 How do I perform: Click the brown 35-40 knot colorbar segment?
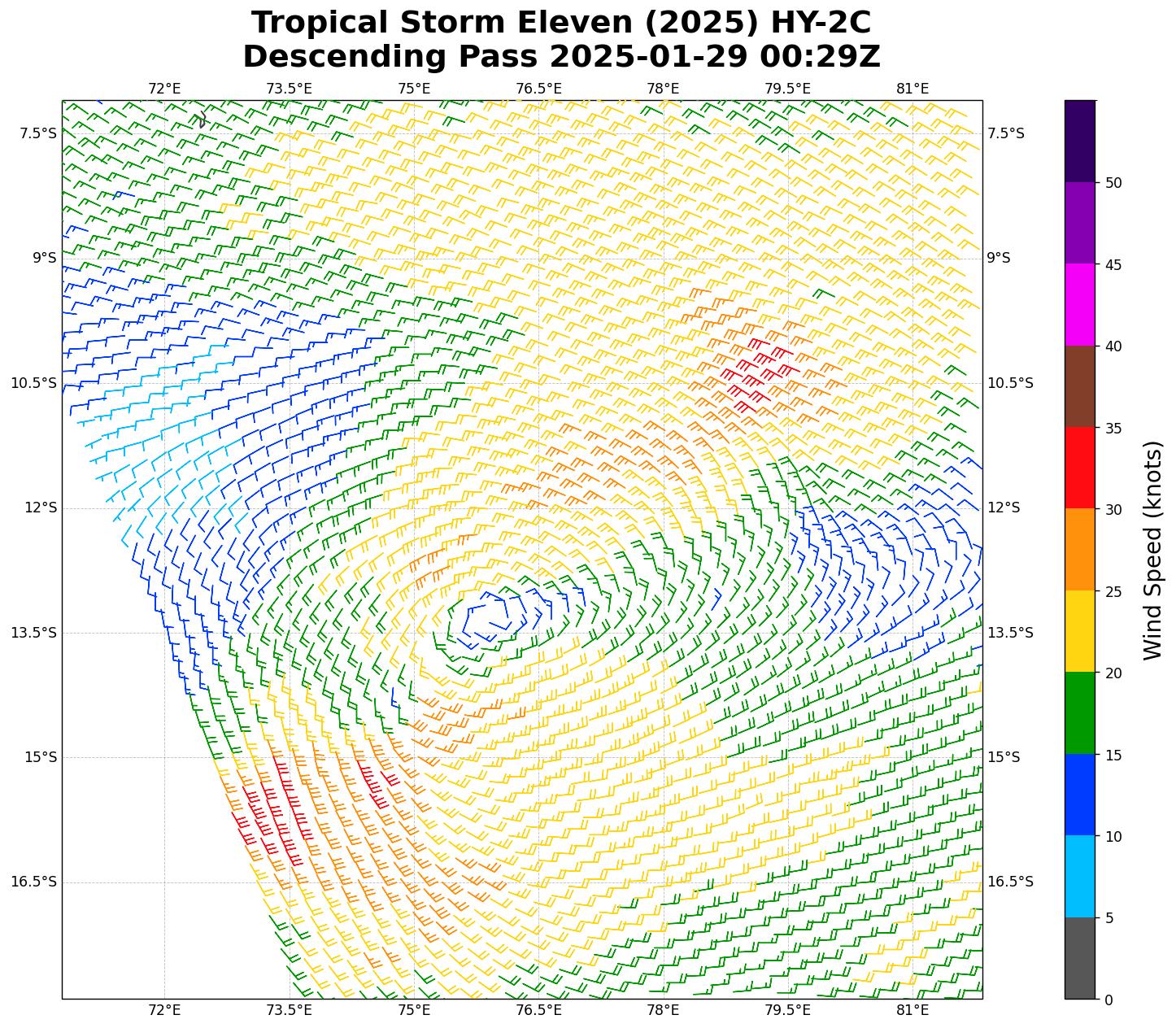tap(1079, 386)
